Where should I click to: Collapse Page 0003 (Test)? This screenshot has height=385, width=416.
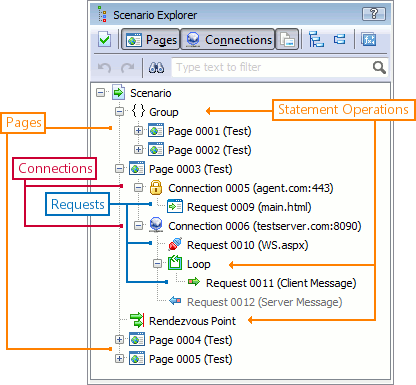click(x=119, y=168)
